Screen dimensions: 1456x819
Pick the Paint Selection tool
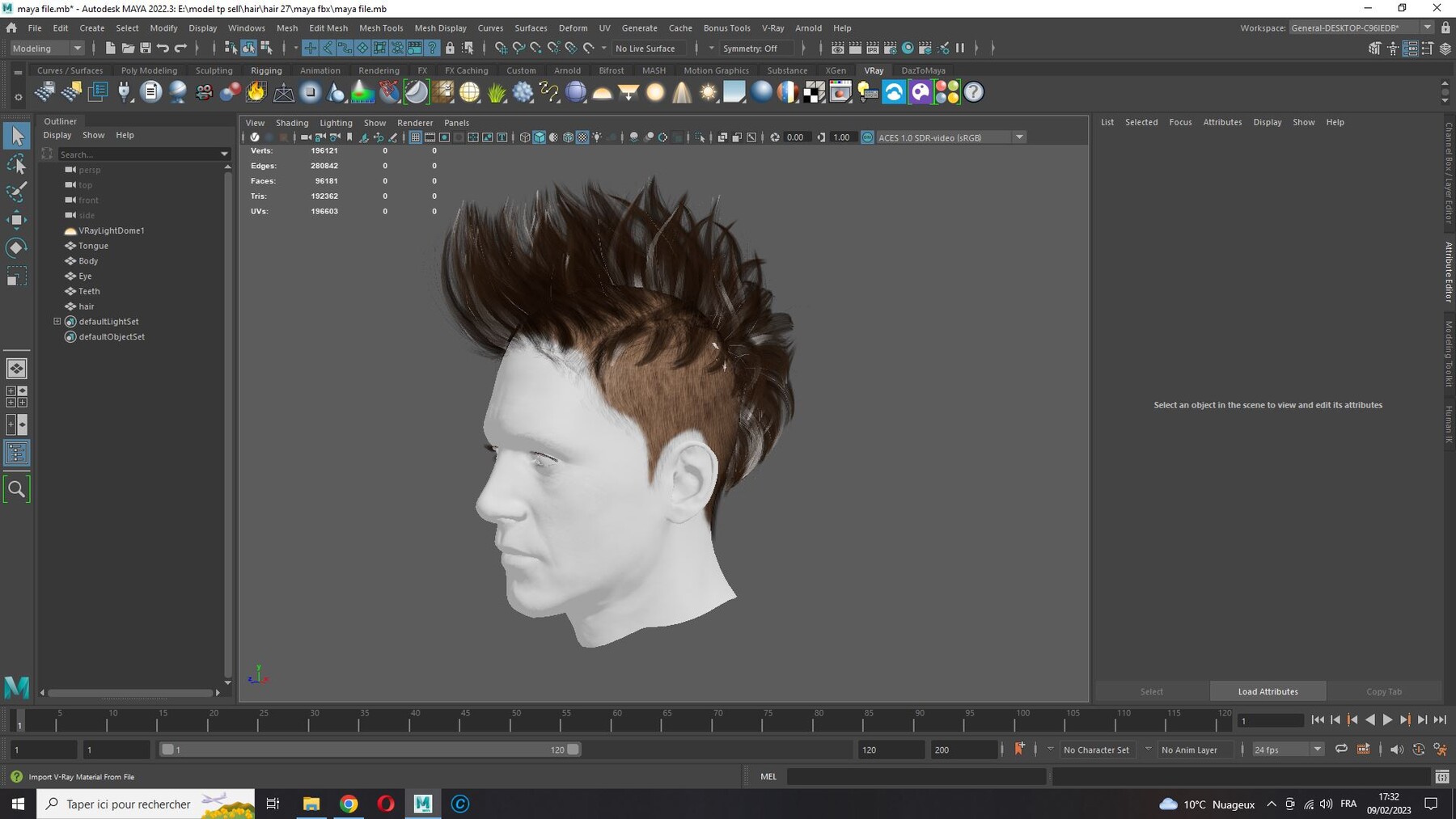pyautogui.click(x=17, y=192)
